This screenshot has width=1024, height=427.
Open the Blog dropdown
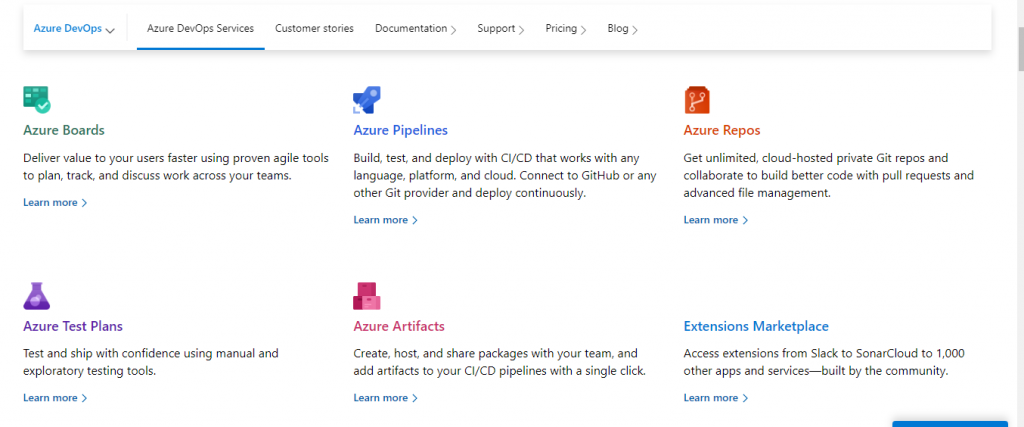(x=622, y=29)
